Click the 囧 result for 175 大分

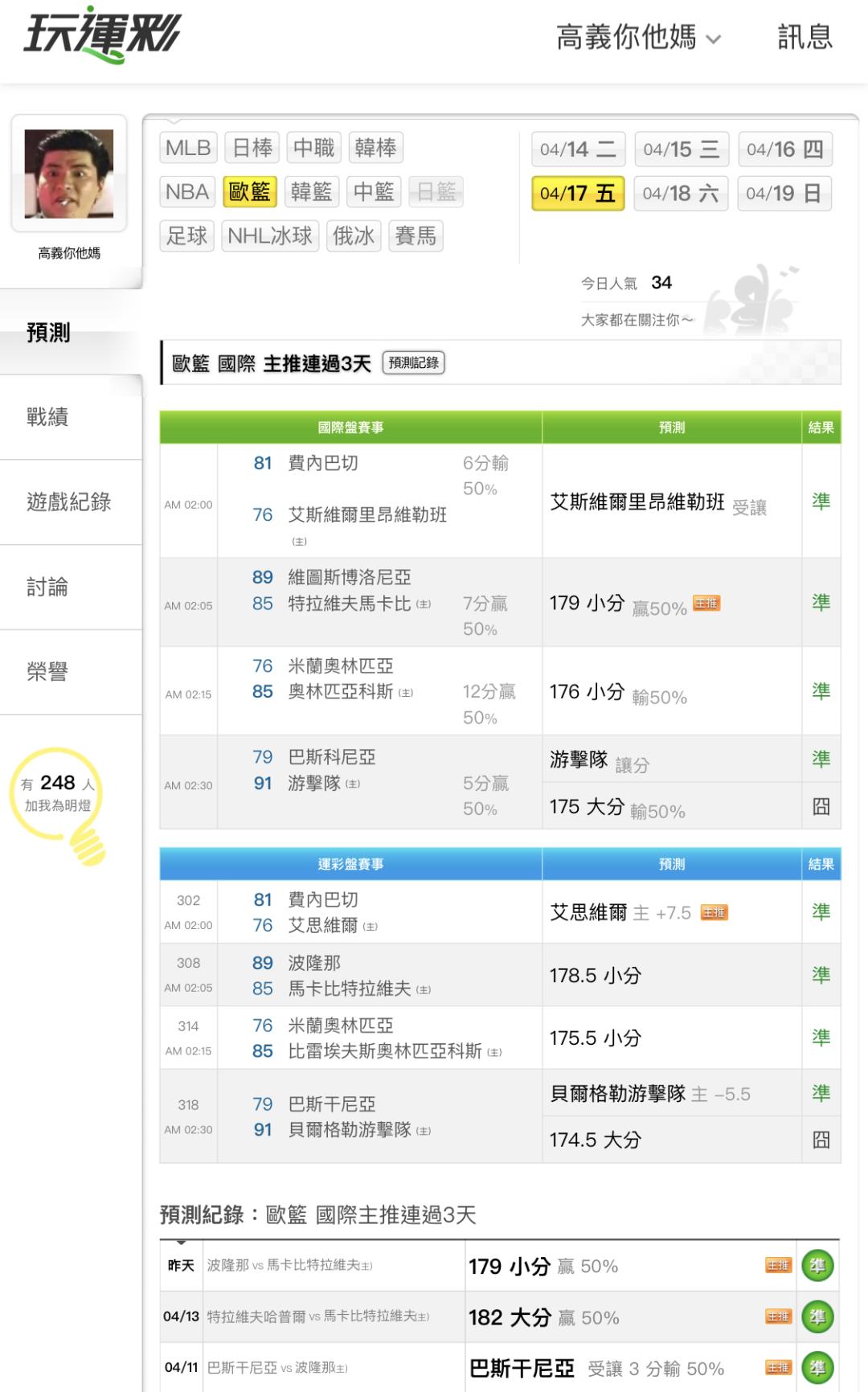821,807
